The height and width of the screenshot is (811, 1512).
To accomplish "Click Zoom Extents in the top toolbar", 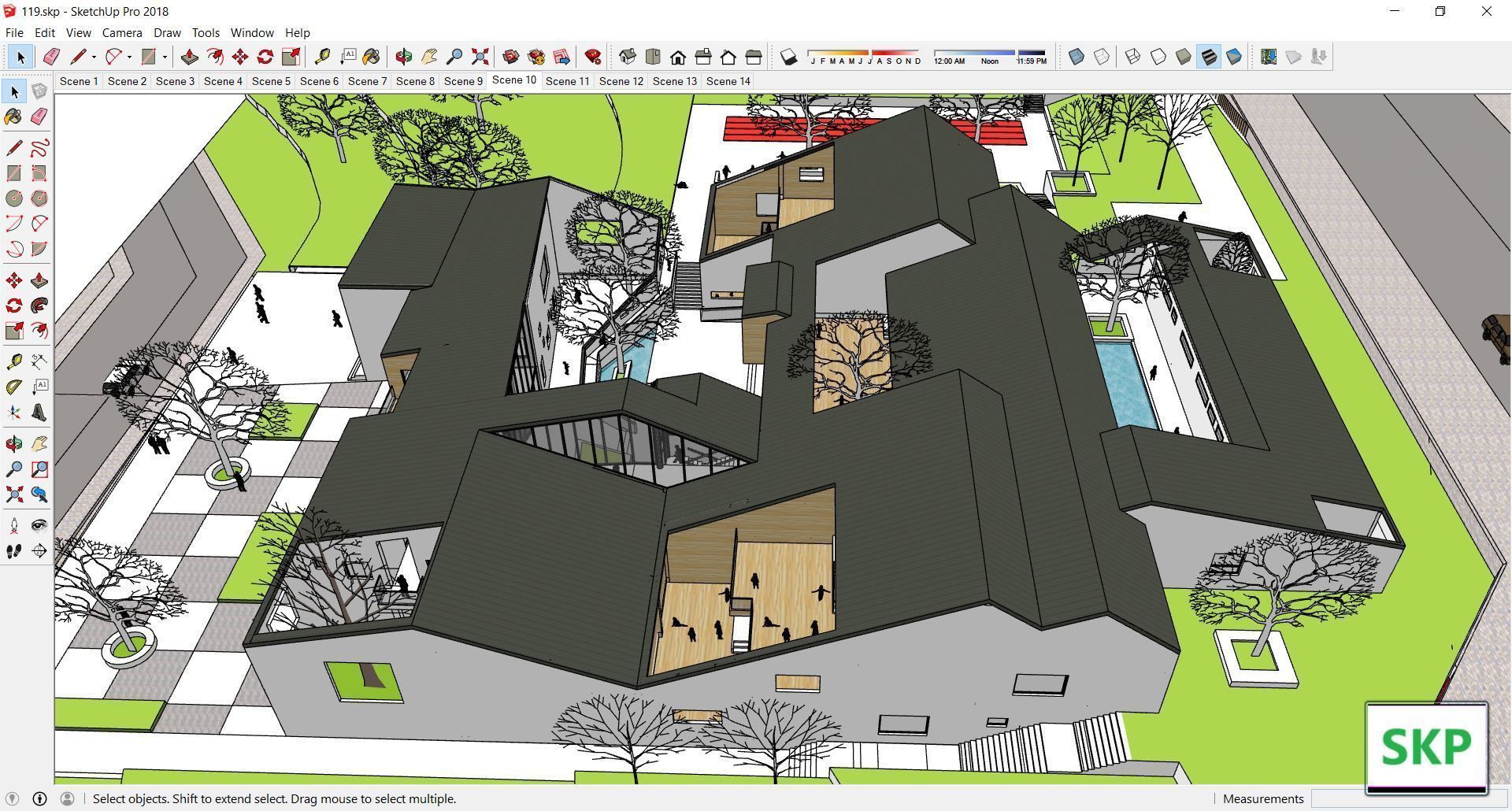I will [480, 57].
